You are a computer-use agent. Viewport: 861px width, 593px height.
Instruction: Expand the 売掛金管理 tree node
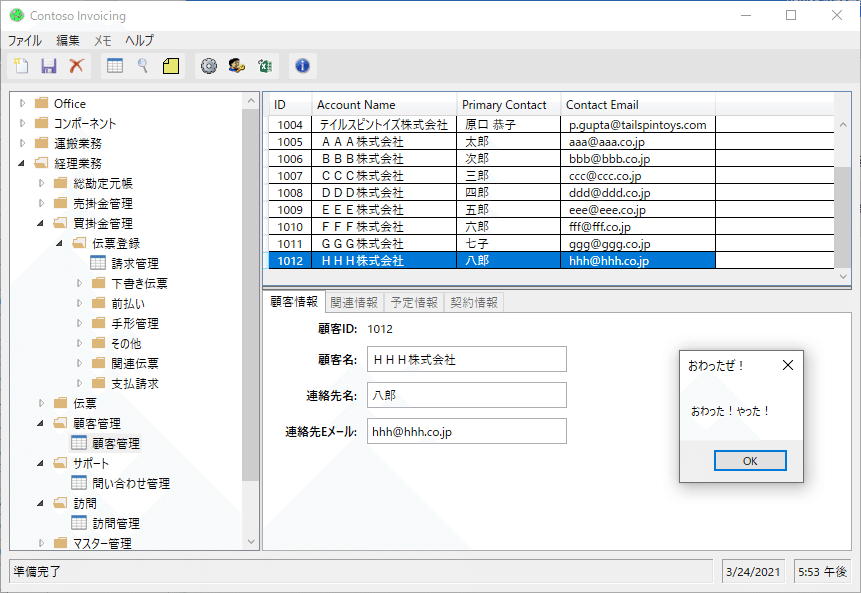point(42,203)
